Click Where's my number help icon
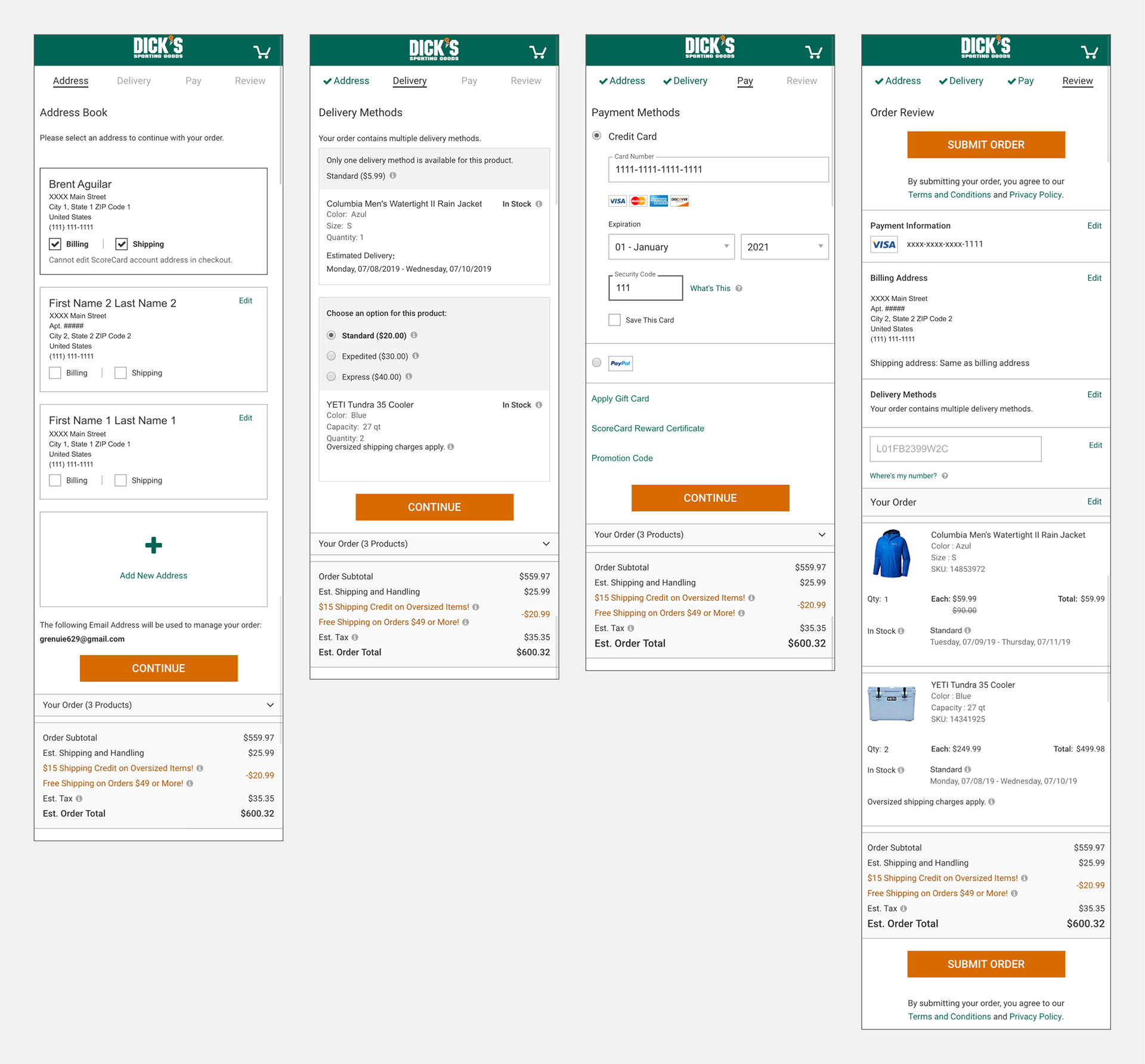The image size is (1145, 1064). tap(945, 476)
